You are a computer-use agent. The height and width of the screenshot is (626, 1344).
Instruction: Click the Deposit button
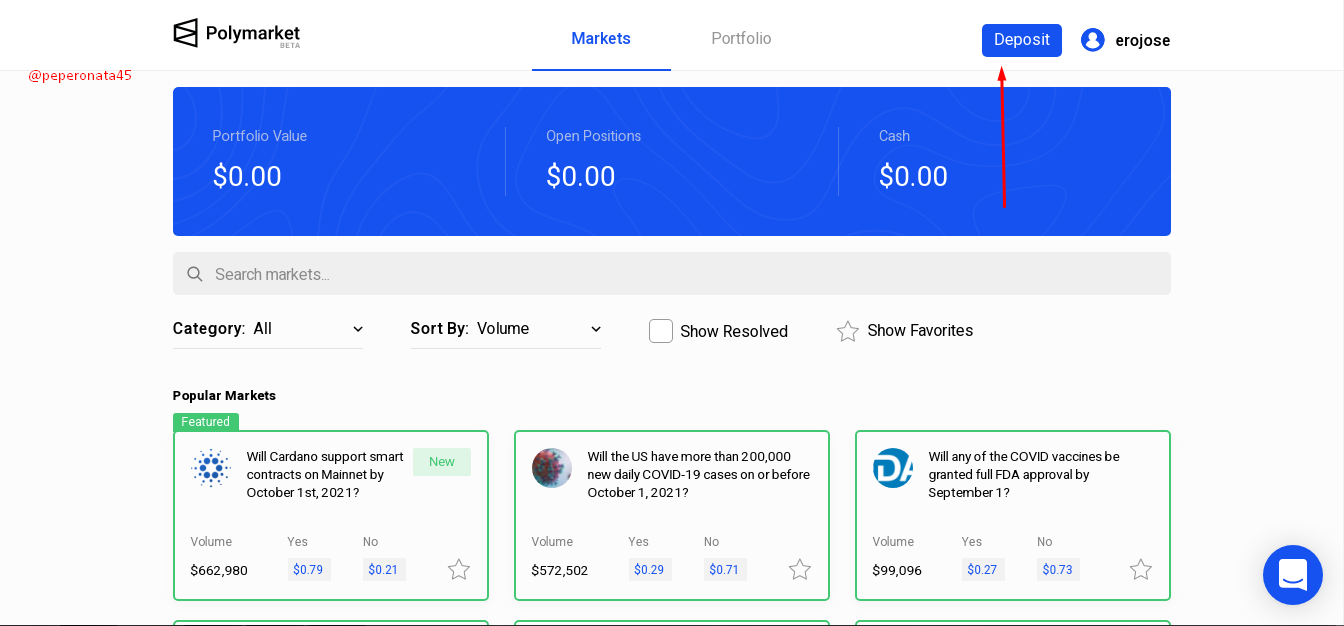[x=1022, y=40]
